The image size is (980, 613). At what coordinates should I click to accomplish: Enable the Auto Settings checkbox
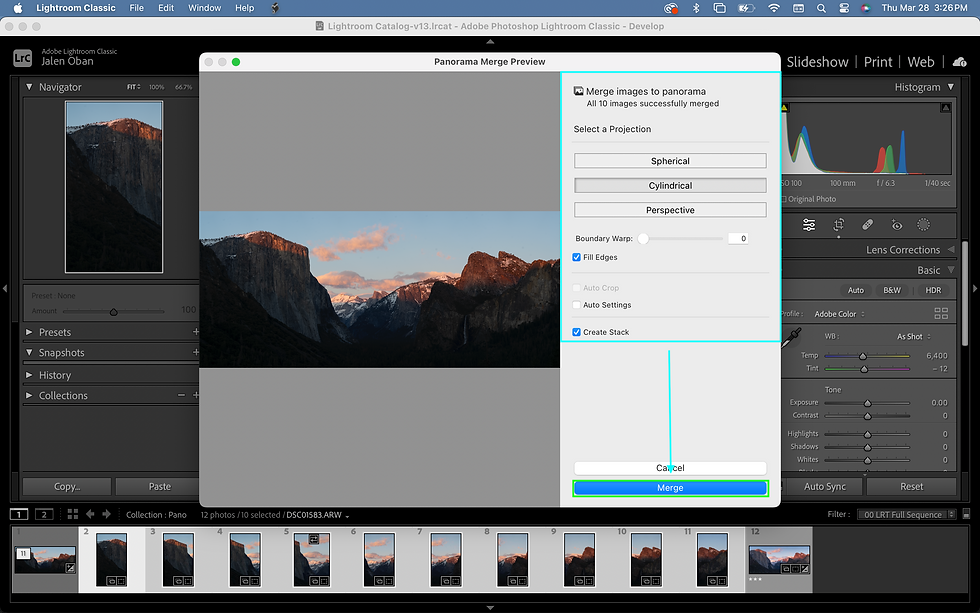(x=576, y=305)
